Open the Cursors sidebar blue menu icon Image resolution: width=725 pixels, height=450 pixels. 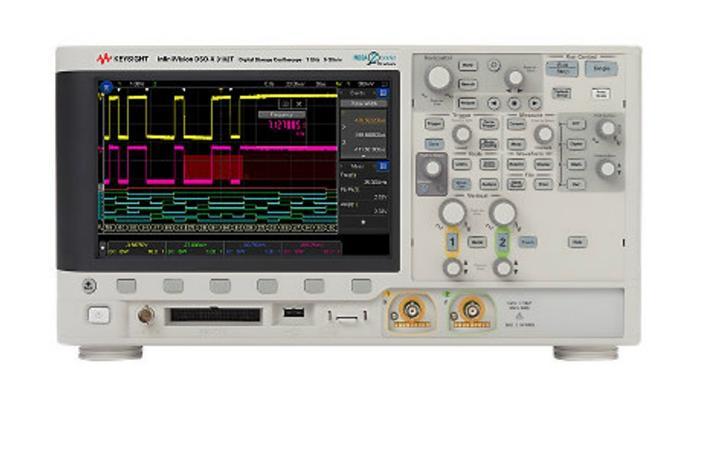pyautogui.click(x=382, y=92)
